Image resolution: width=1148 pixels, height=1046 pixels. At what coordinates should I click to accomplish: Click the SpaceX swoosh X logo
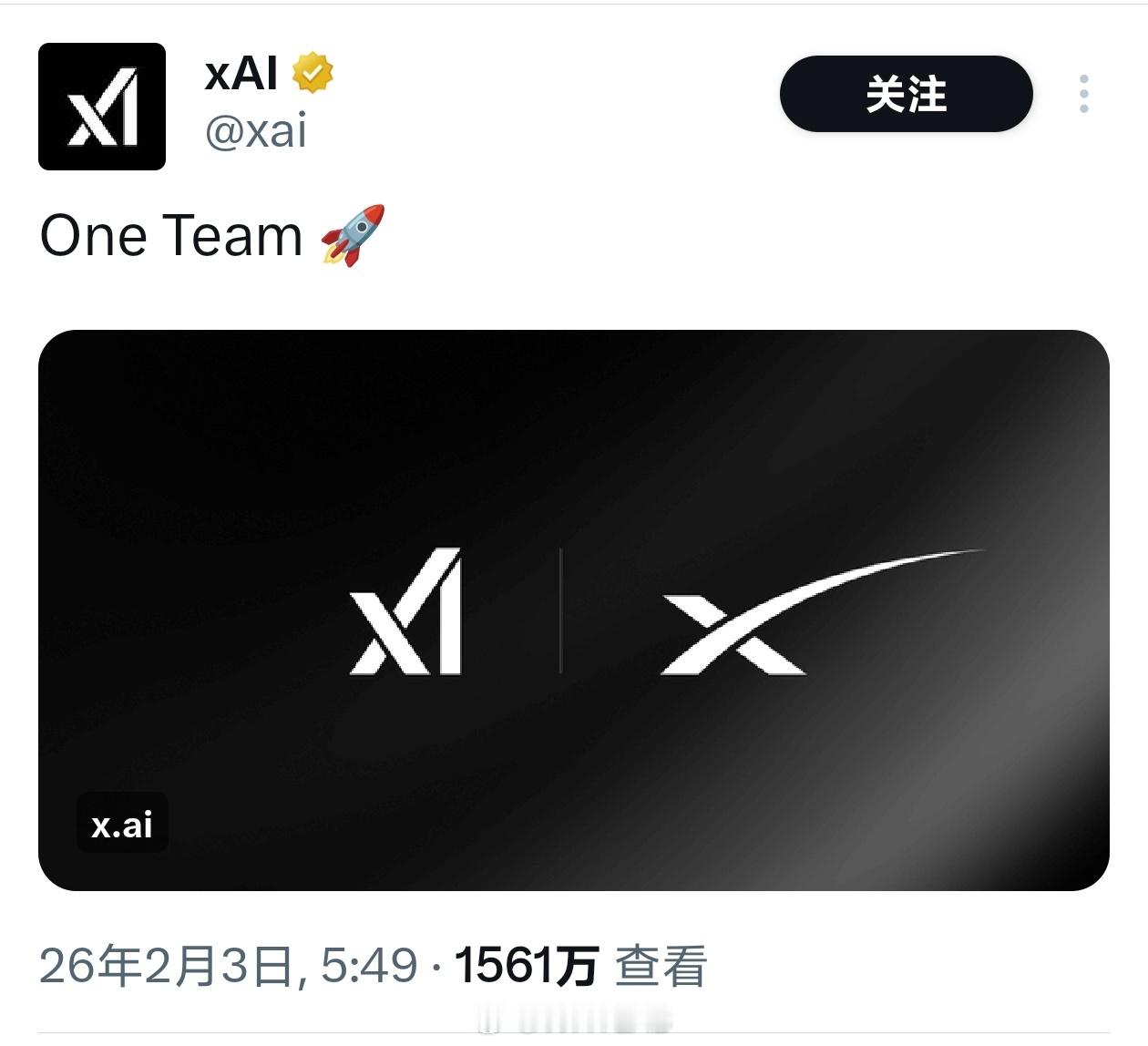click(x=820, y=611)
